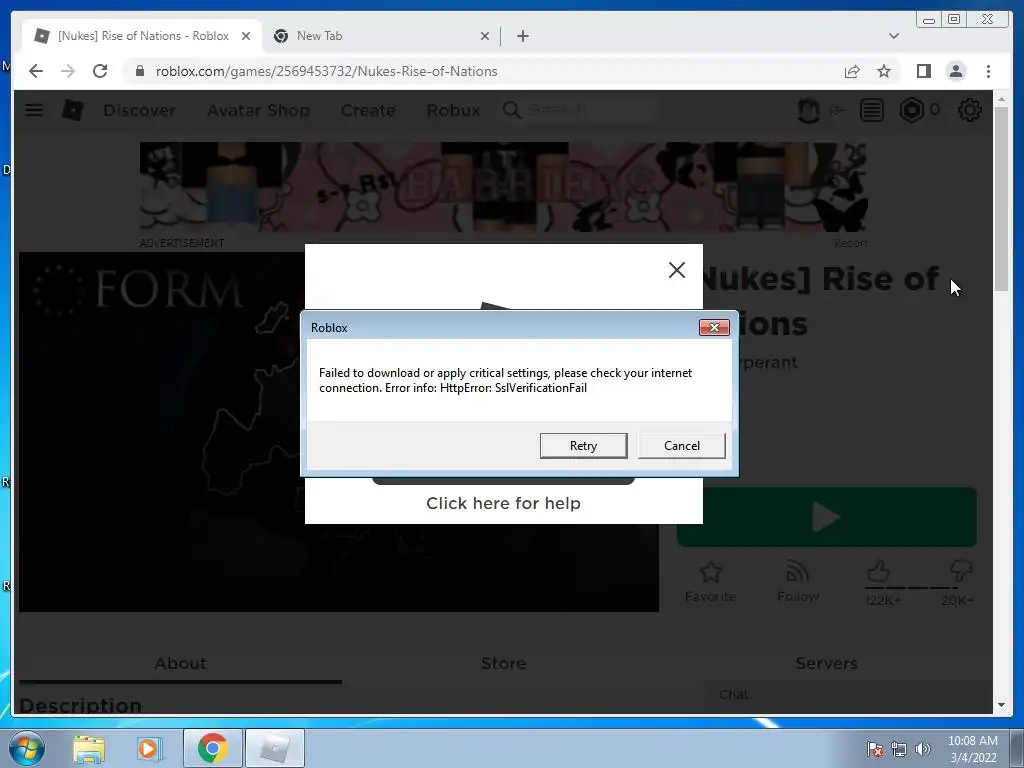Follow the game with feed icon
1024x768 pixels.
[797, 572]
